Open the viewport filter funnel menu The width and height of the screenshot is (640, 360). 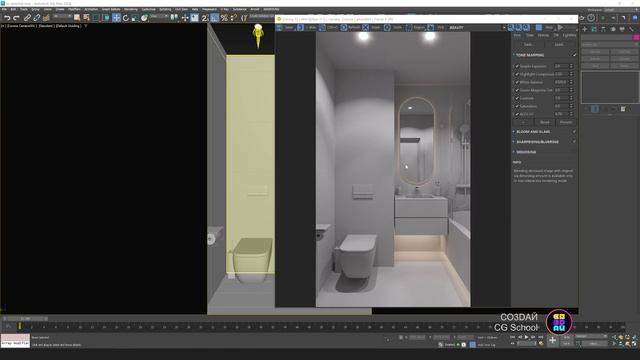point(86,26)
